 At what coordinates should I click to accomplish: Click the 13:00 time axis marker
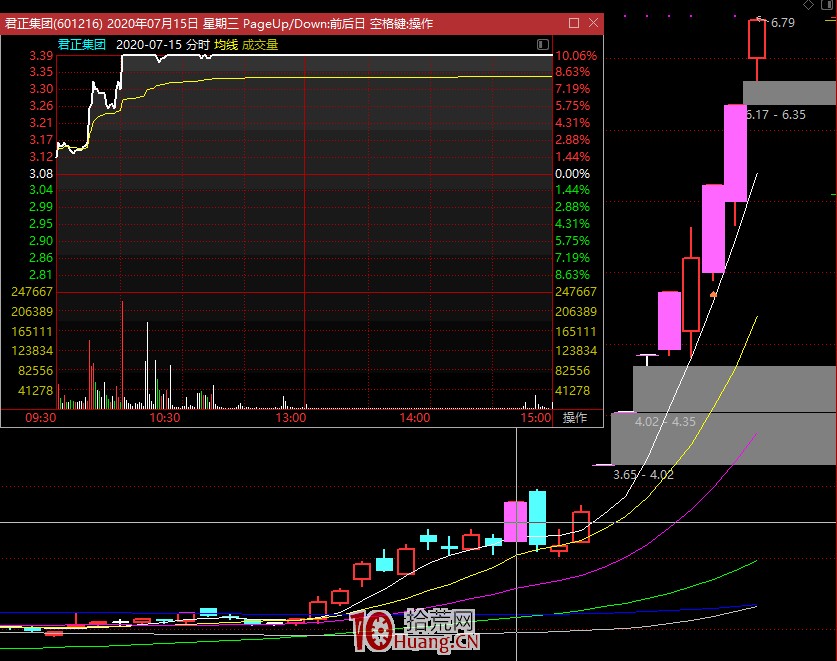pos(291,418)
